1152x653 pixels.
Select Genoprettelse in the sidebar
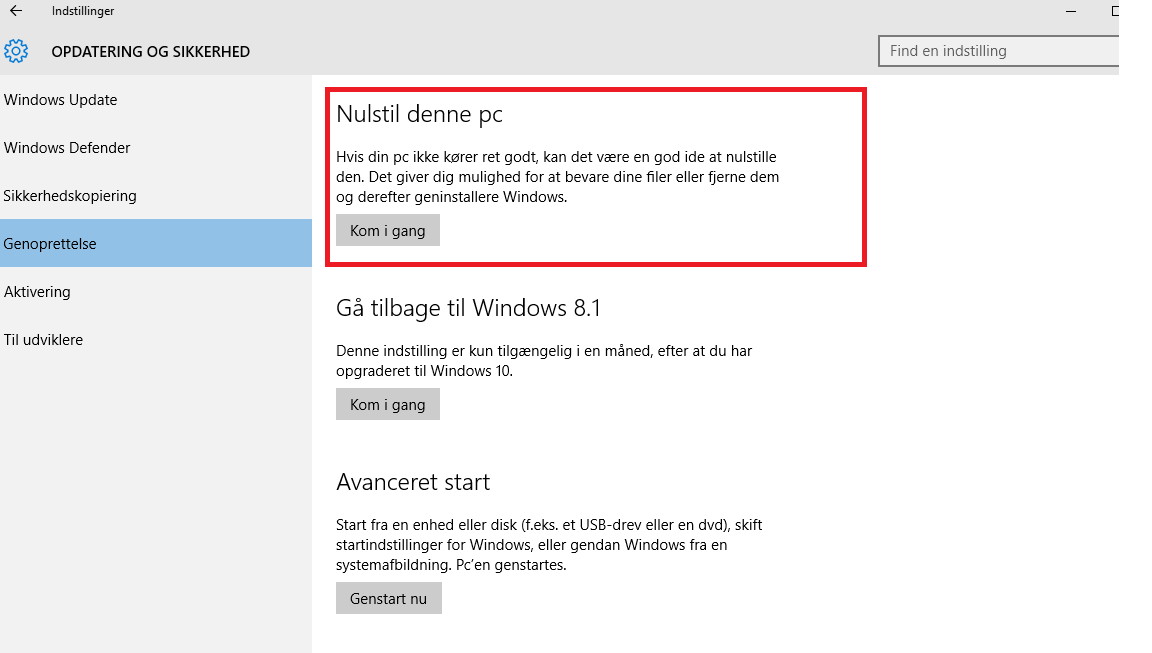click(x=156, y=243)
